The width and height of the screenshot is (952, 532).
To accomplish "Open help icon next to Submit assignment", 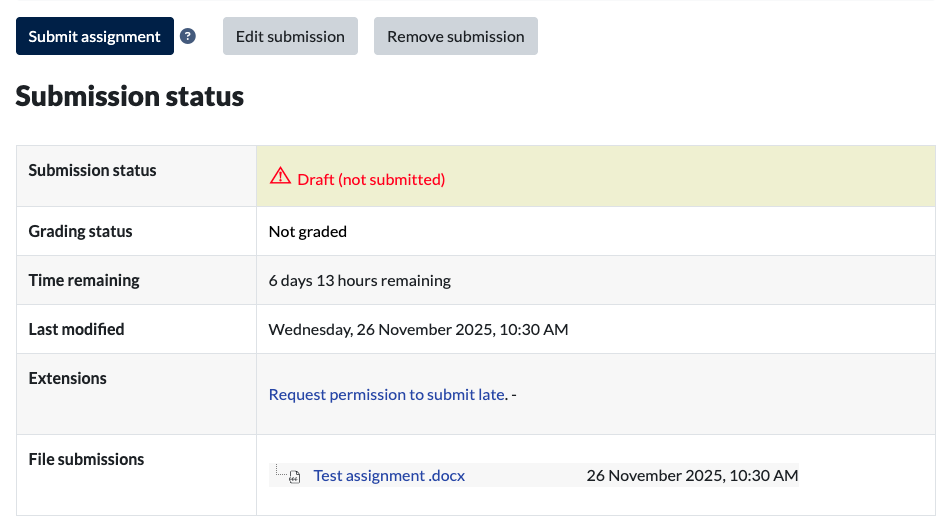I will click(188, 36).
